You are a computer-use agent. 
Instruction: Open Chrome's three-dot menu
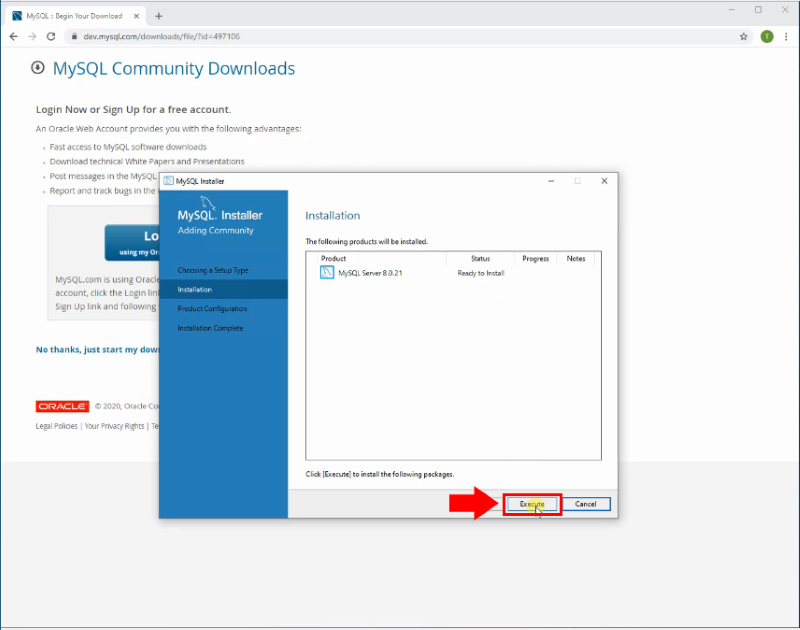pyautogui.click(x=786, y=36)
